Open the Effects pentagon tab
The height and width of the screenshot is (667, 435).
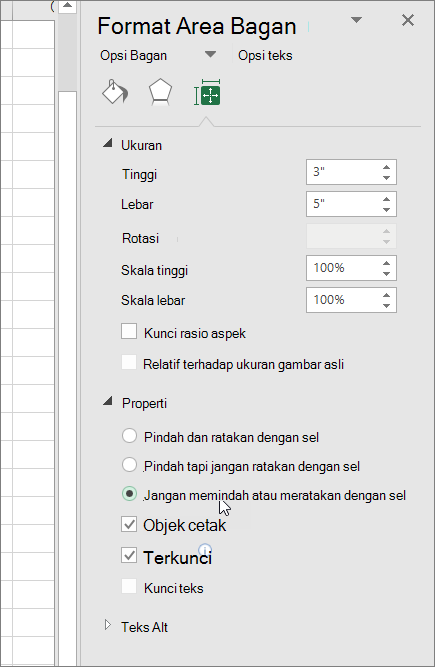tap(160, 92)
